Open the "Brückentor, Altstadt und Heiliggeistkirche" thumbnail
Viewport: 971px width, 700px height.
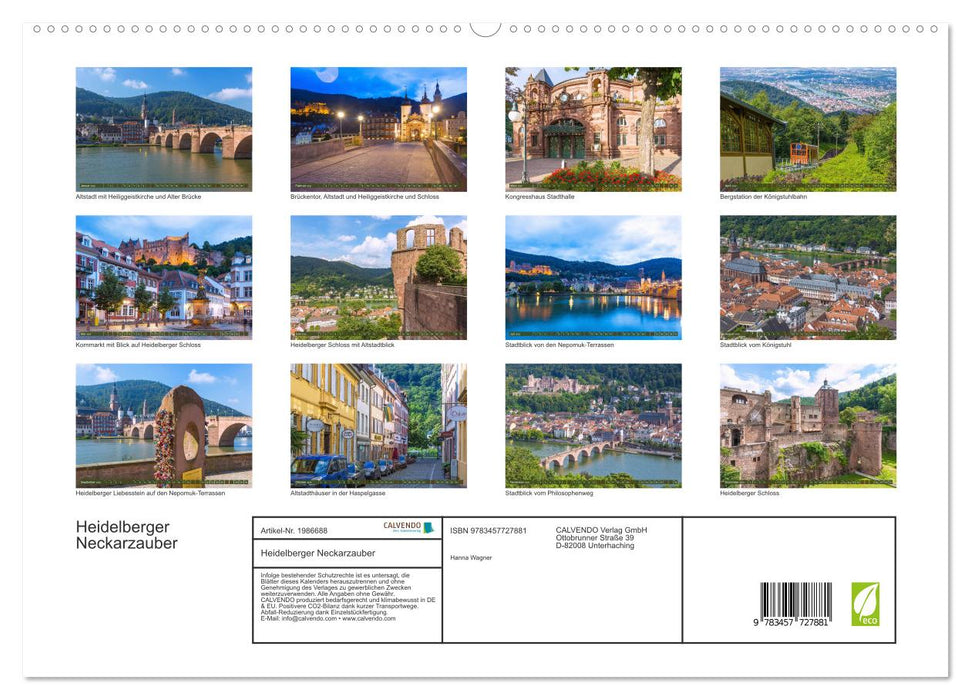[378, 128]
